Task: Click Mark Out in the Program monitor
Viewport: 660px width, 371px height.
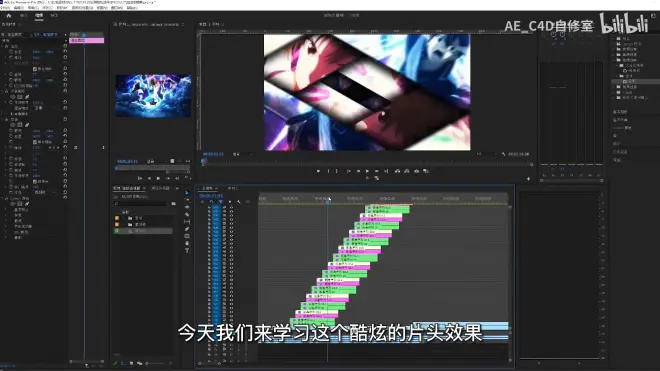Action: point(337,171)
